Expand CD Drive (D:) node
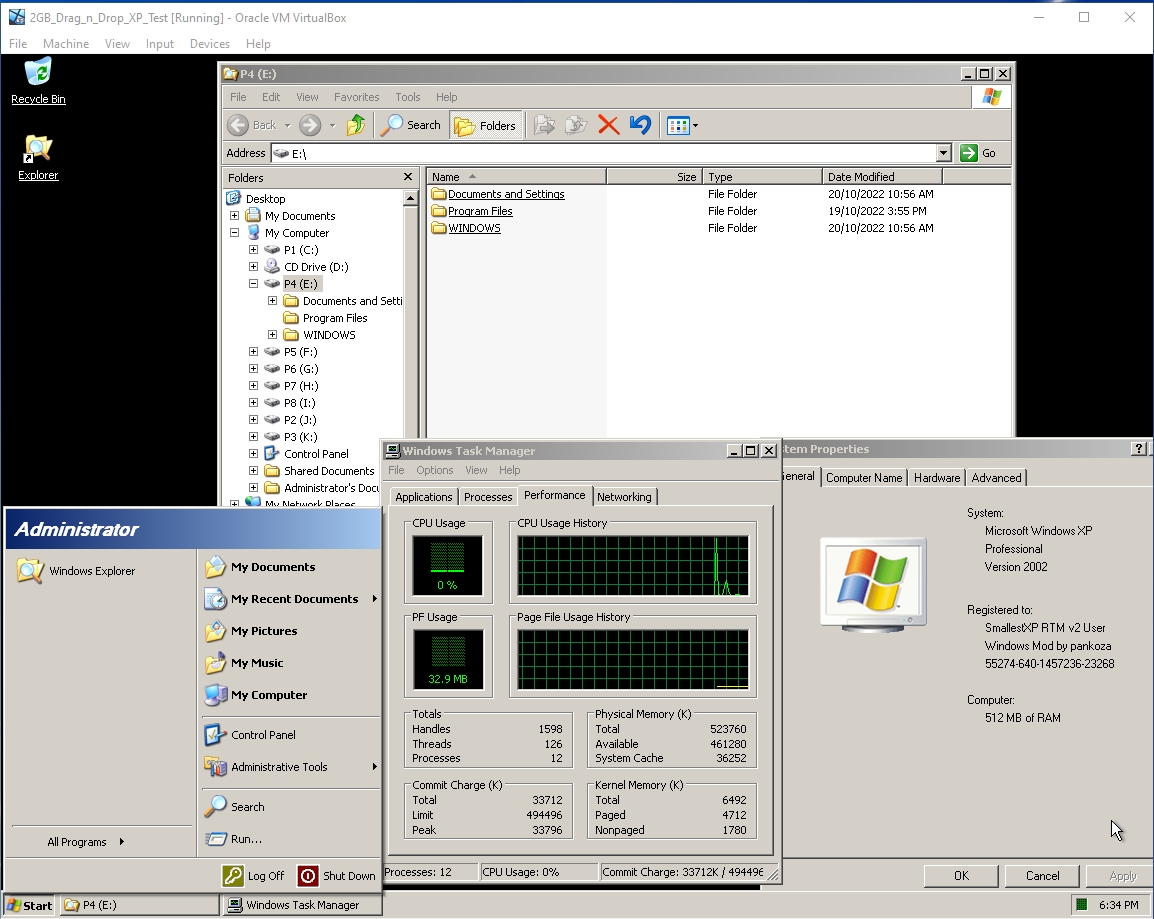The image size is (1154, 919). [x=253, y=266]
